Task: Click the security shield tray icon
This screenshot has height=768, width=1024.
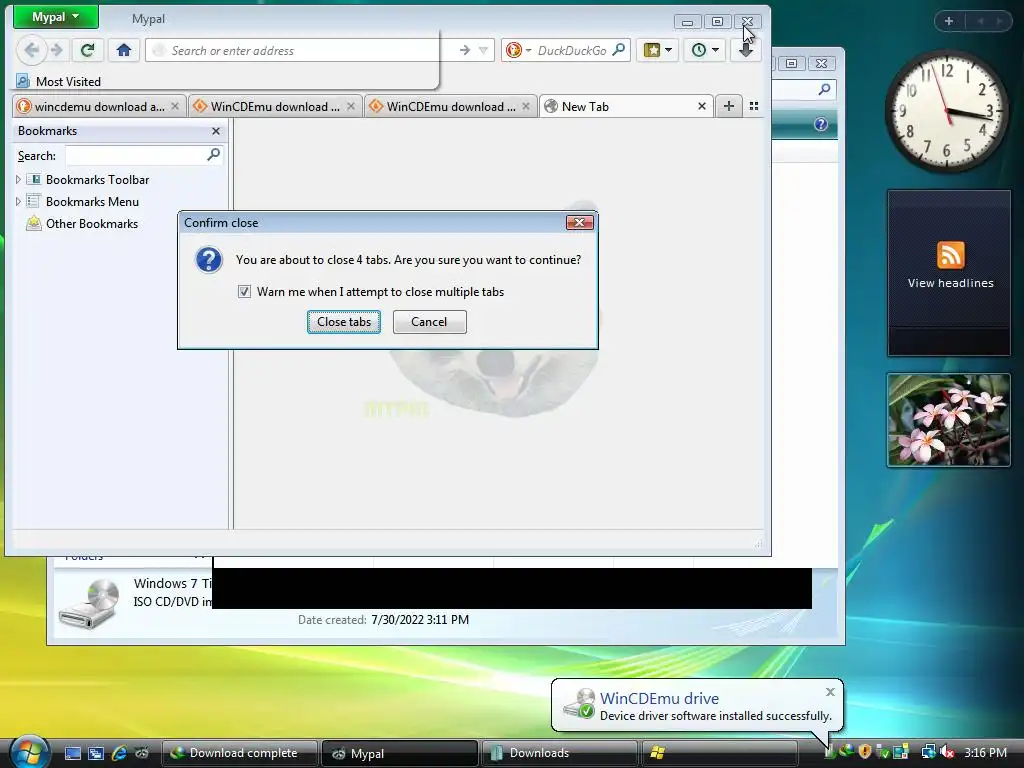Action: click(x=865, y=752)
